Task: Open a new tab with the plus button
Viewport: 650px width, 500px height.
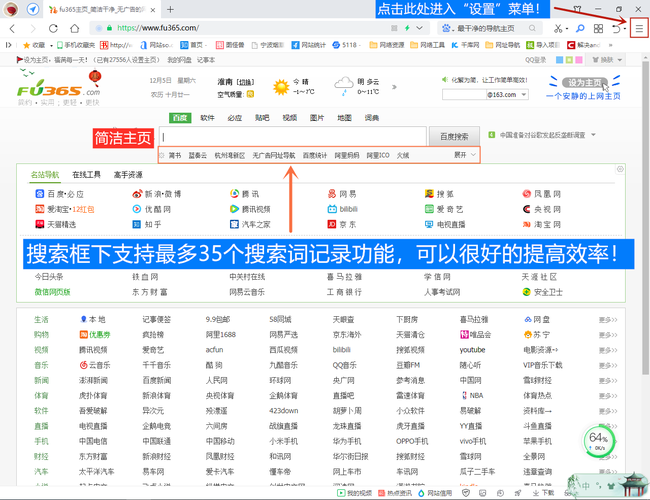Action: click(x=170, y=9)
